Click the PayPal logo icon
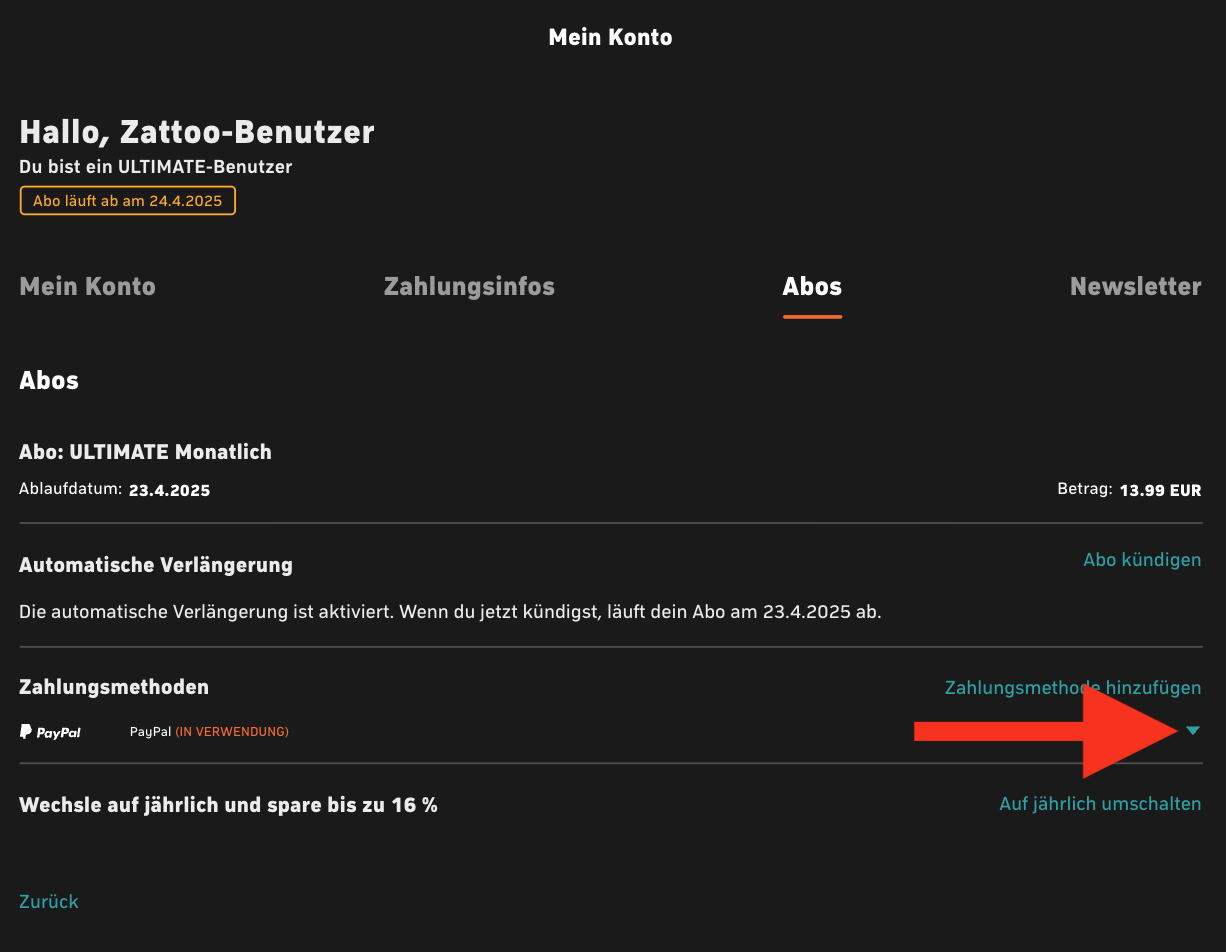This screenshot has width=1226, height=952. (x=50, y=732)
